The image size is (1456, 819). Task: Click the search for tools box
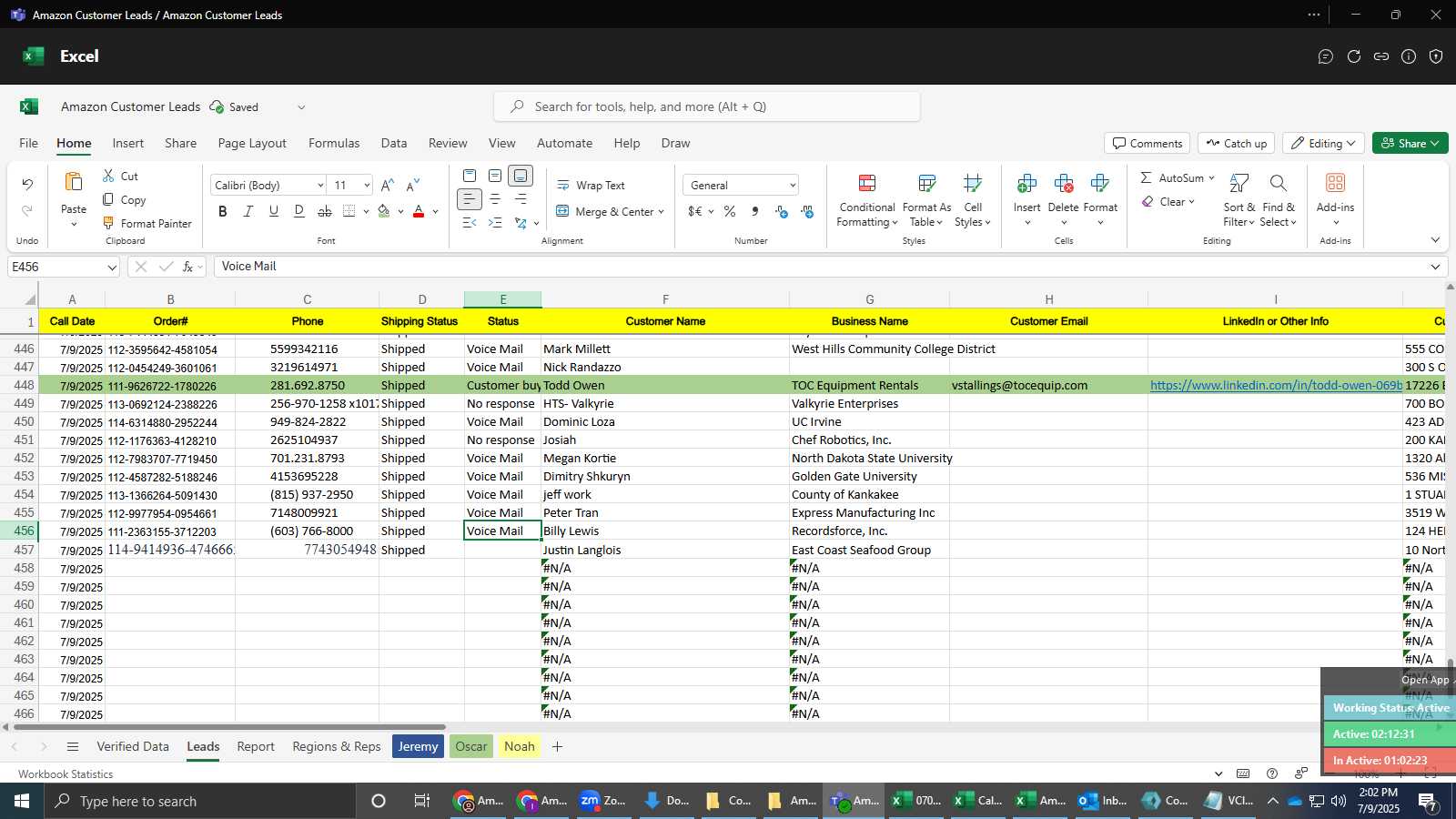tap(707, 106)
